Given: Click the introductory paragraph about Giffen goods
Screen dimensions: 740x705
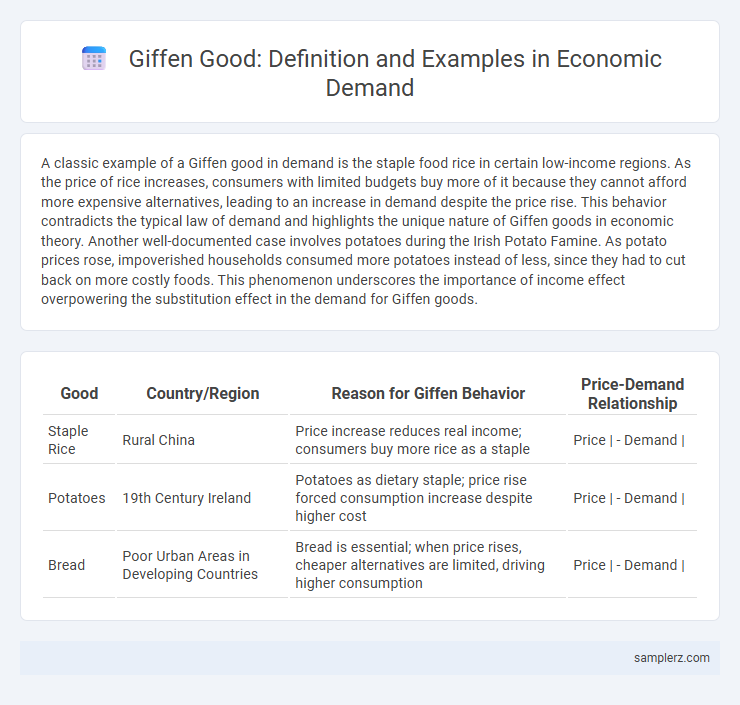Looking at the screenshot, I should [x=366, y=231].
